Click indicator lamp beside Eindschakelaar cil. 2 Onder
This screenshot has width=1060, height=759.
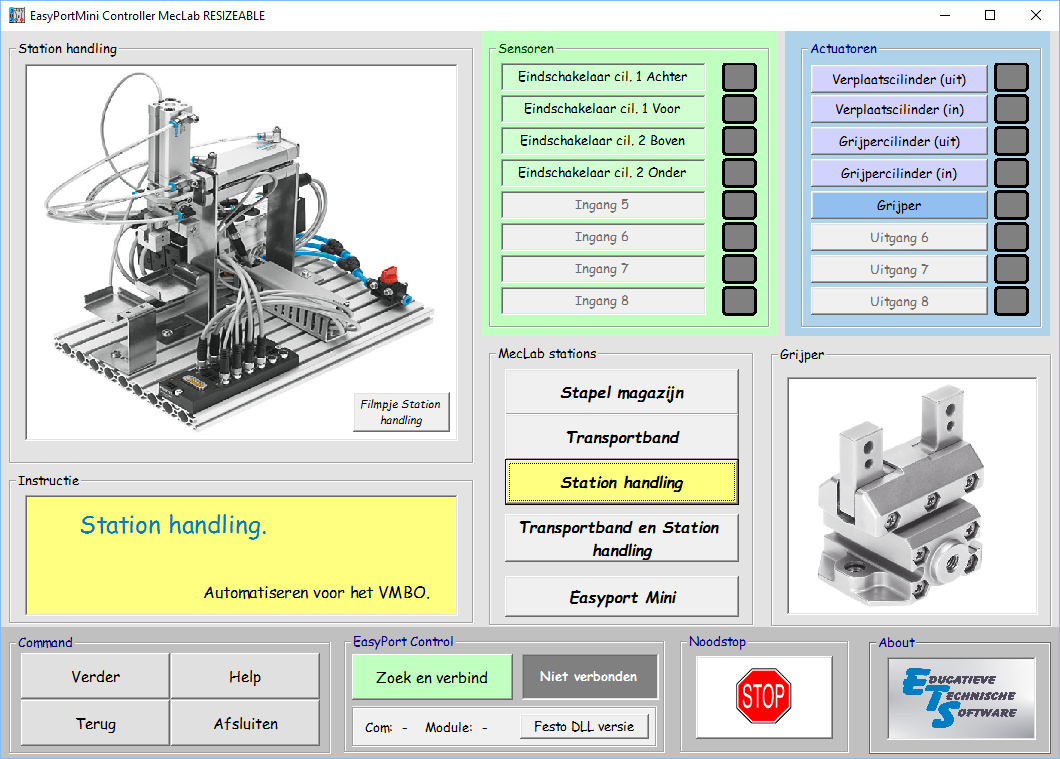(739, 173)
